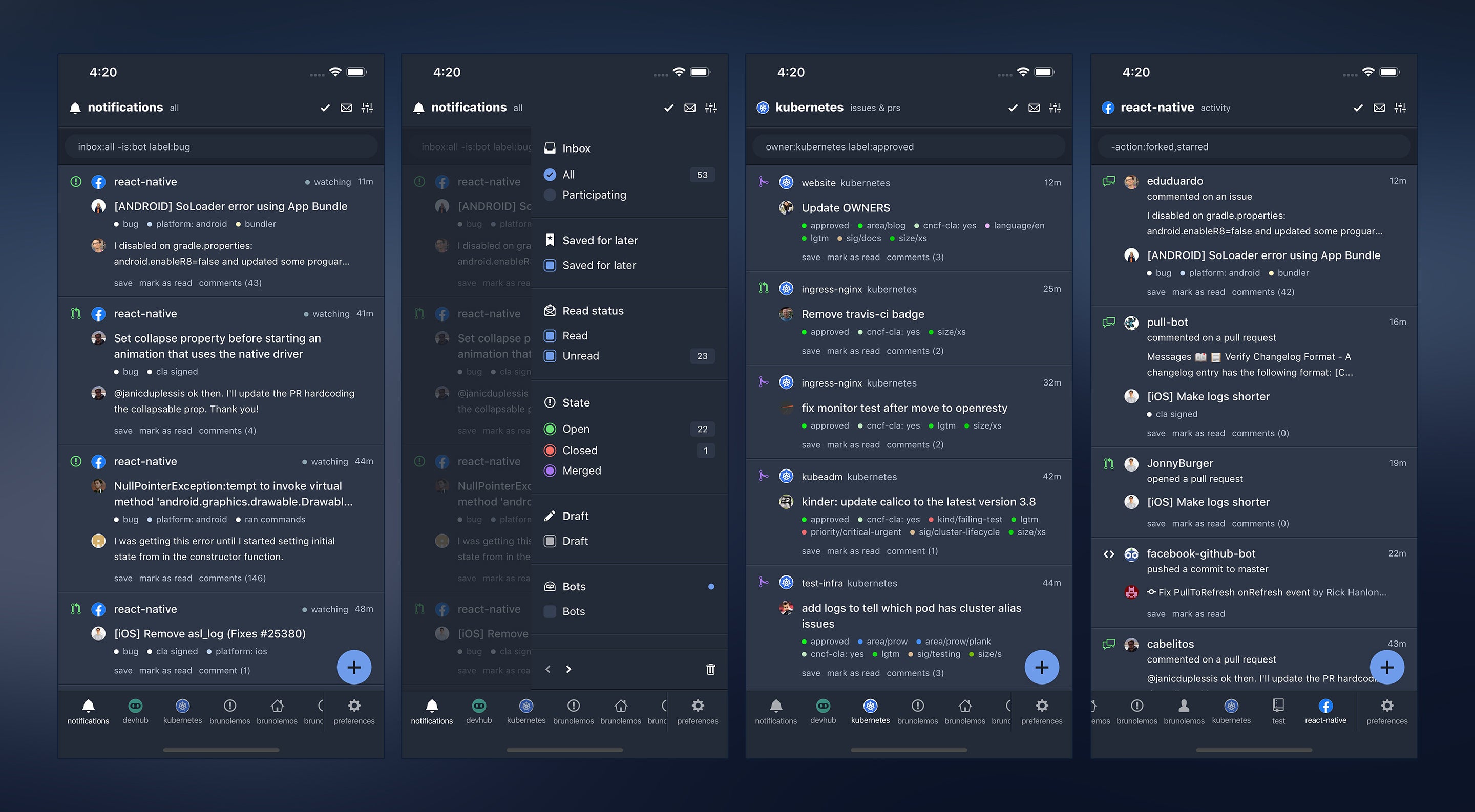The width and height of the screenshot is (1475, 812).
Task: Click envelope icon in react-native activity header
Action: [1379, 108]
